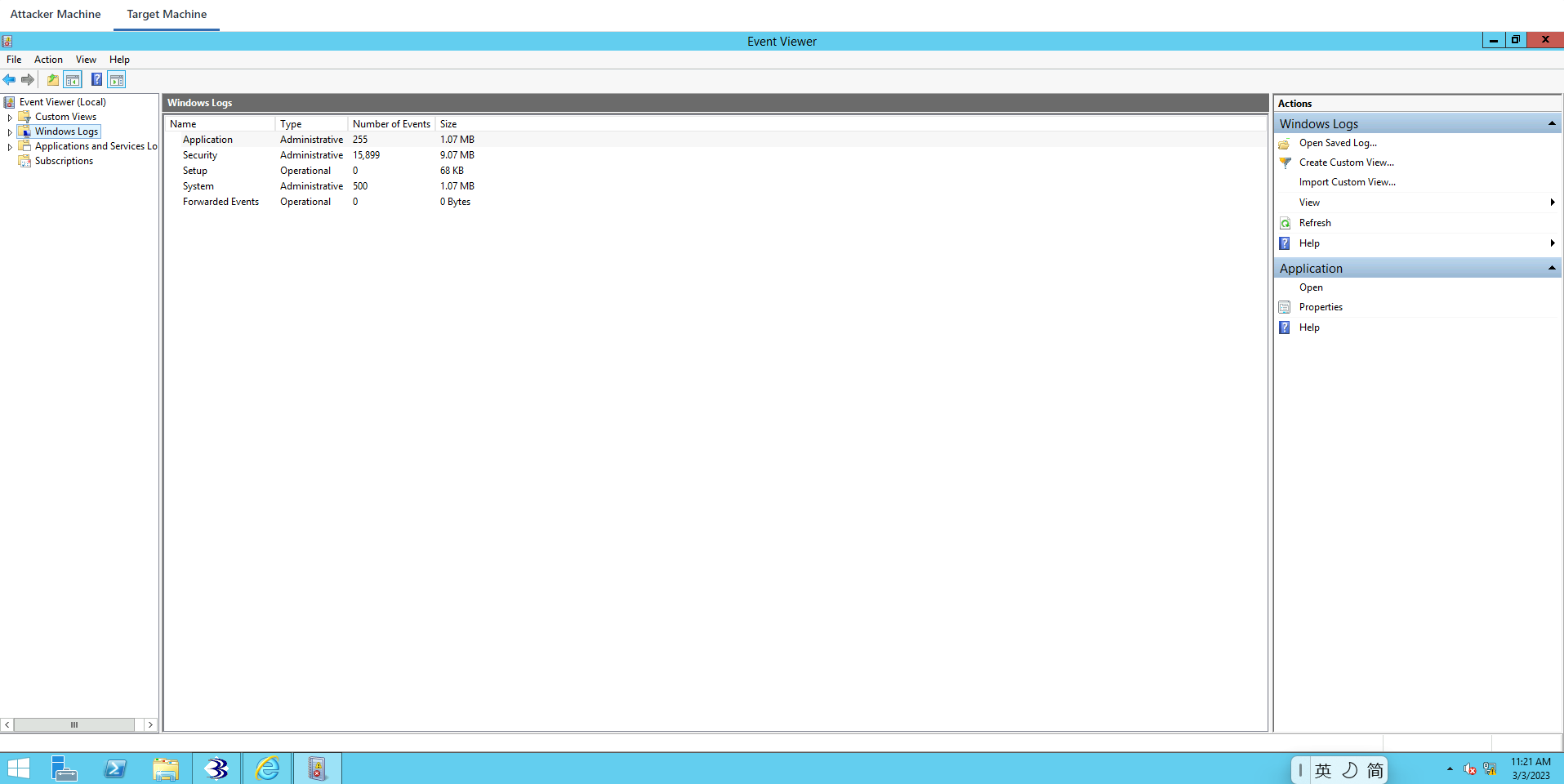This screenshot has width=1564, height=784.
Task: Click the tree pane horizontal scrollbar thumb
Action: [x=74, y=724]
